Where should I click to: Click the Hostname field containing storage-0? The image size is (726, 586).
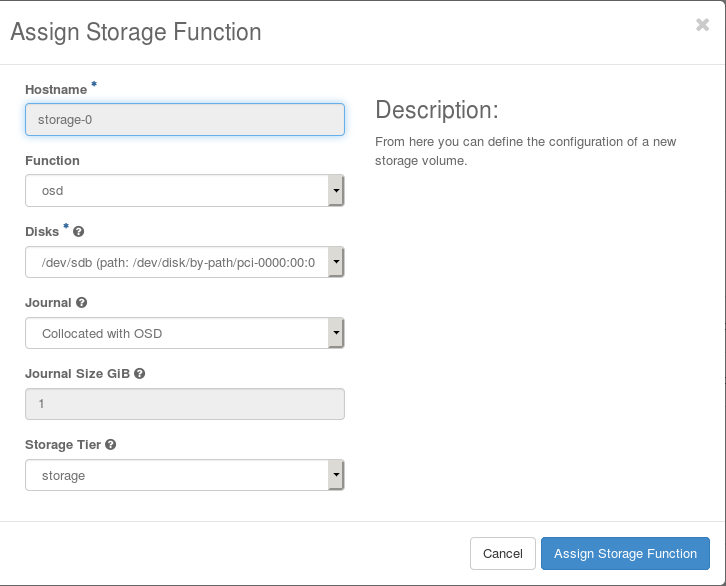(184, 119)
